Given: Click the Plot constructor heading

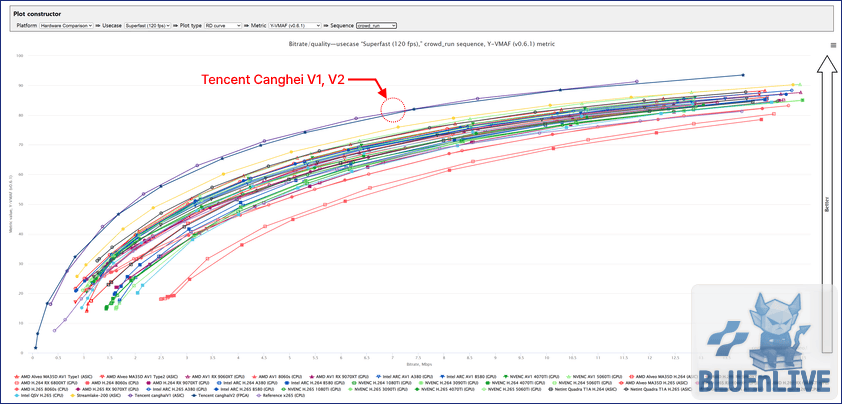Looking at the screenshot, I should (x=37, y=13).
